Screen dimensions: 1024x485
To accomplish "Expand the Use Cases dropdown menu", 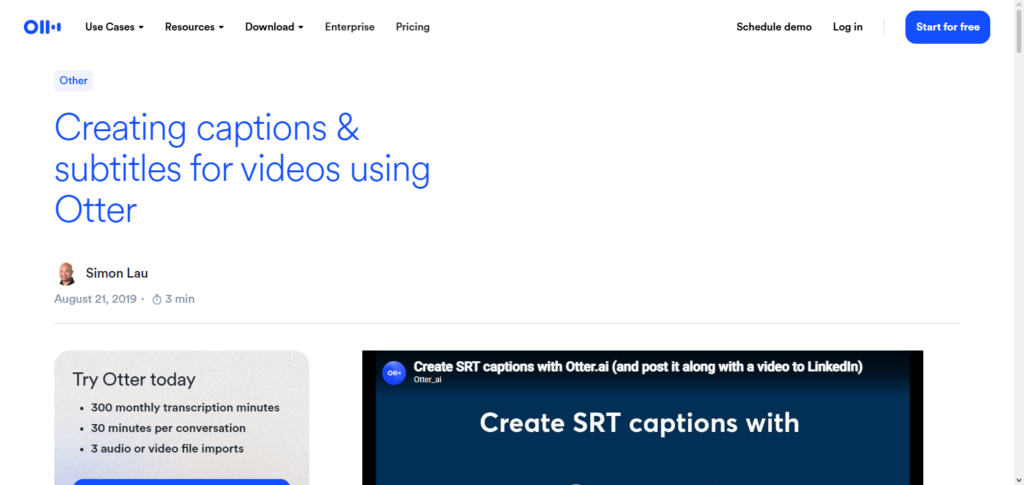I will coord(114,27).
